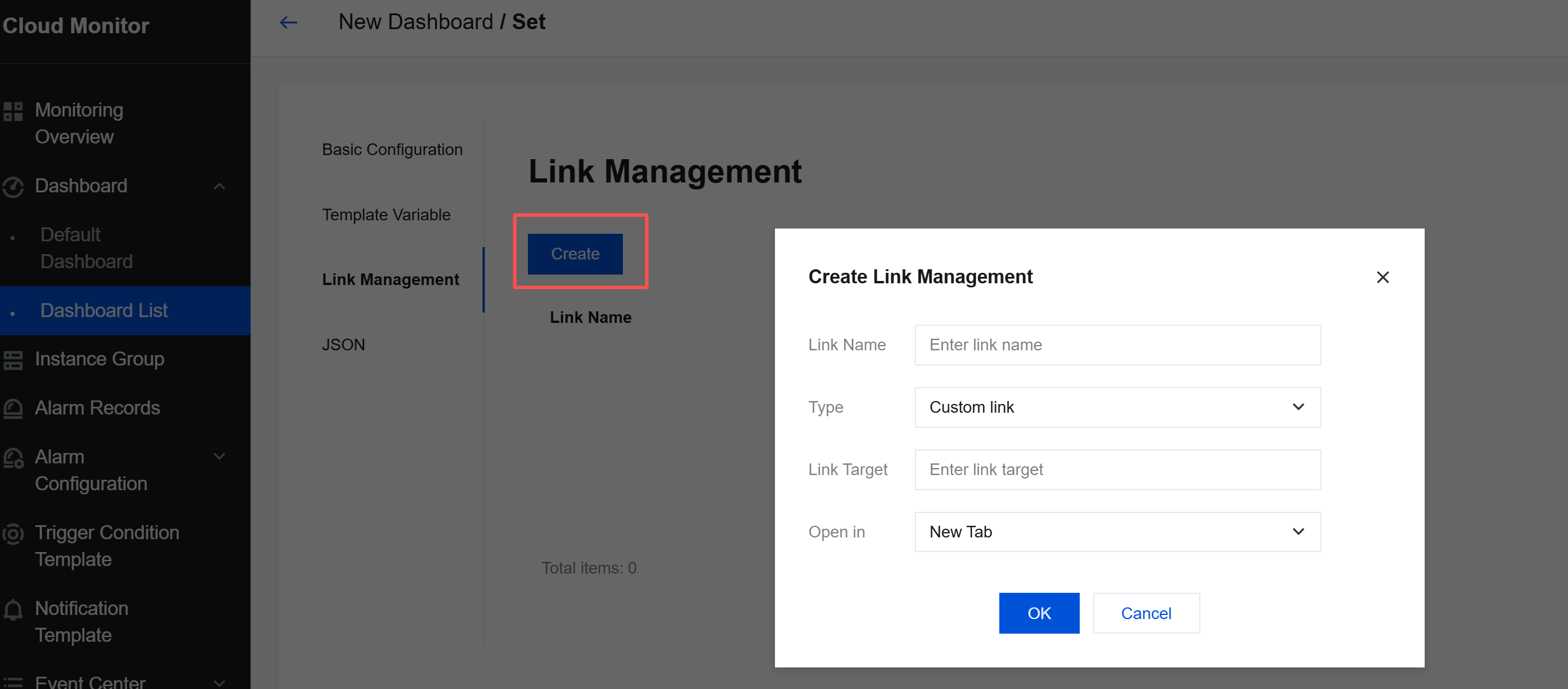
Task: Click the Event Center list icon
Action: (13, 683)
